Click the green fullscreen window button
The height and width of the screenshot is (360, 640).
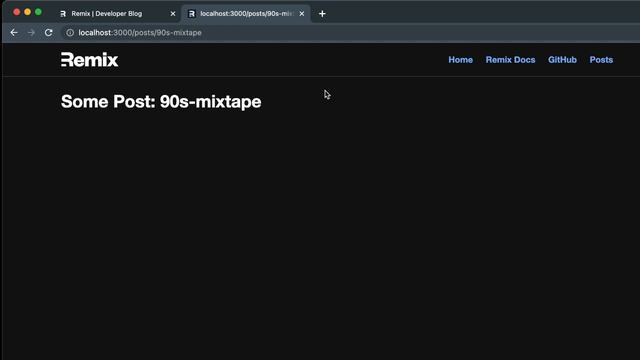coord(38,12)
